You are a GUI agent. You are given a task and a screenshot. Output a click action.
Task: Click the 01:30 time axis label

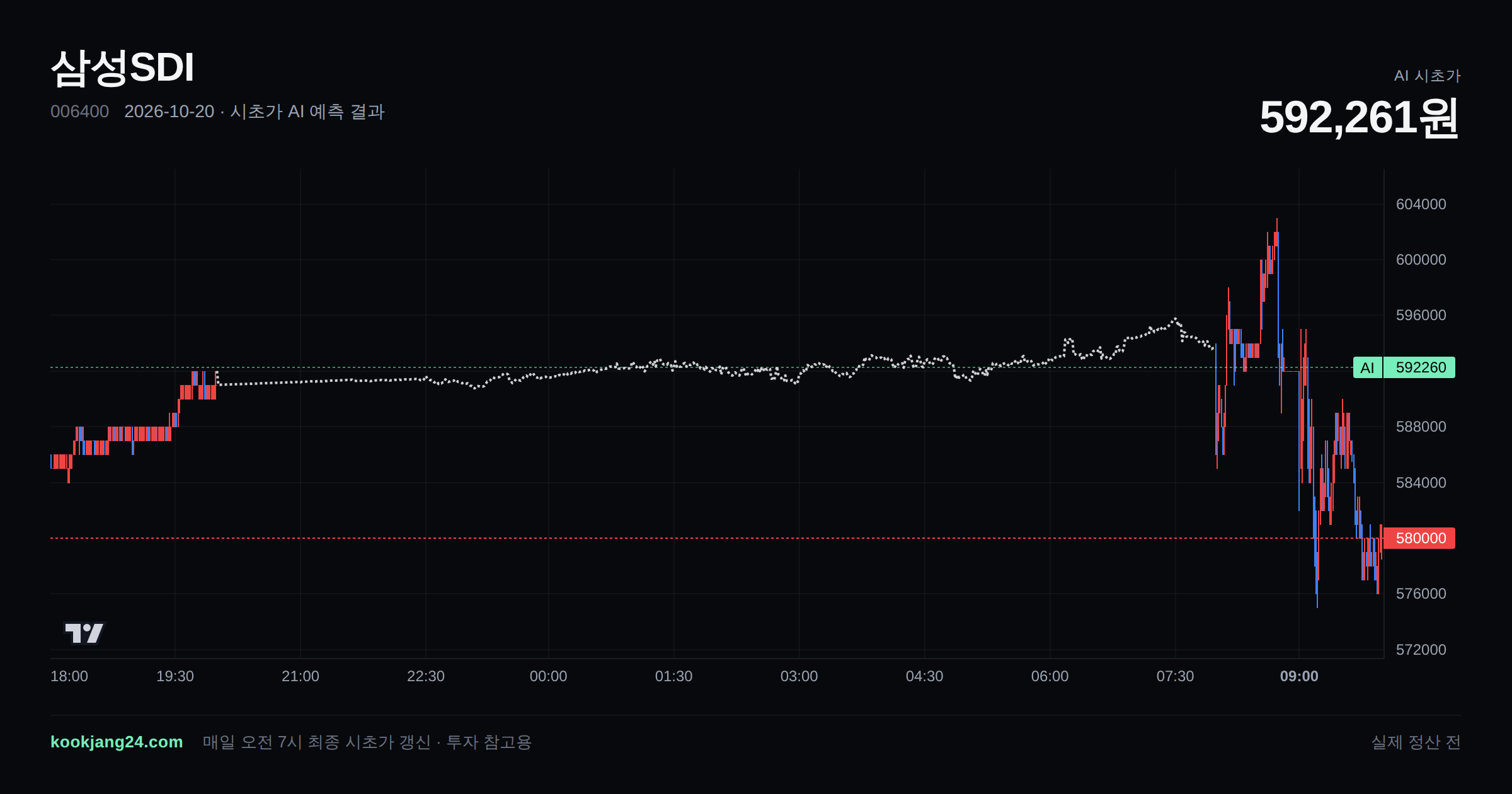[x=674, y=676]
